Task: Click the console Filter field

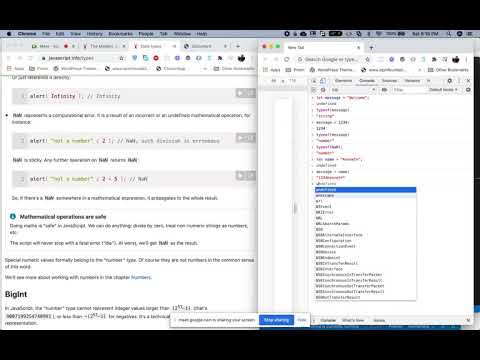Action: [409, 90]
